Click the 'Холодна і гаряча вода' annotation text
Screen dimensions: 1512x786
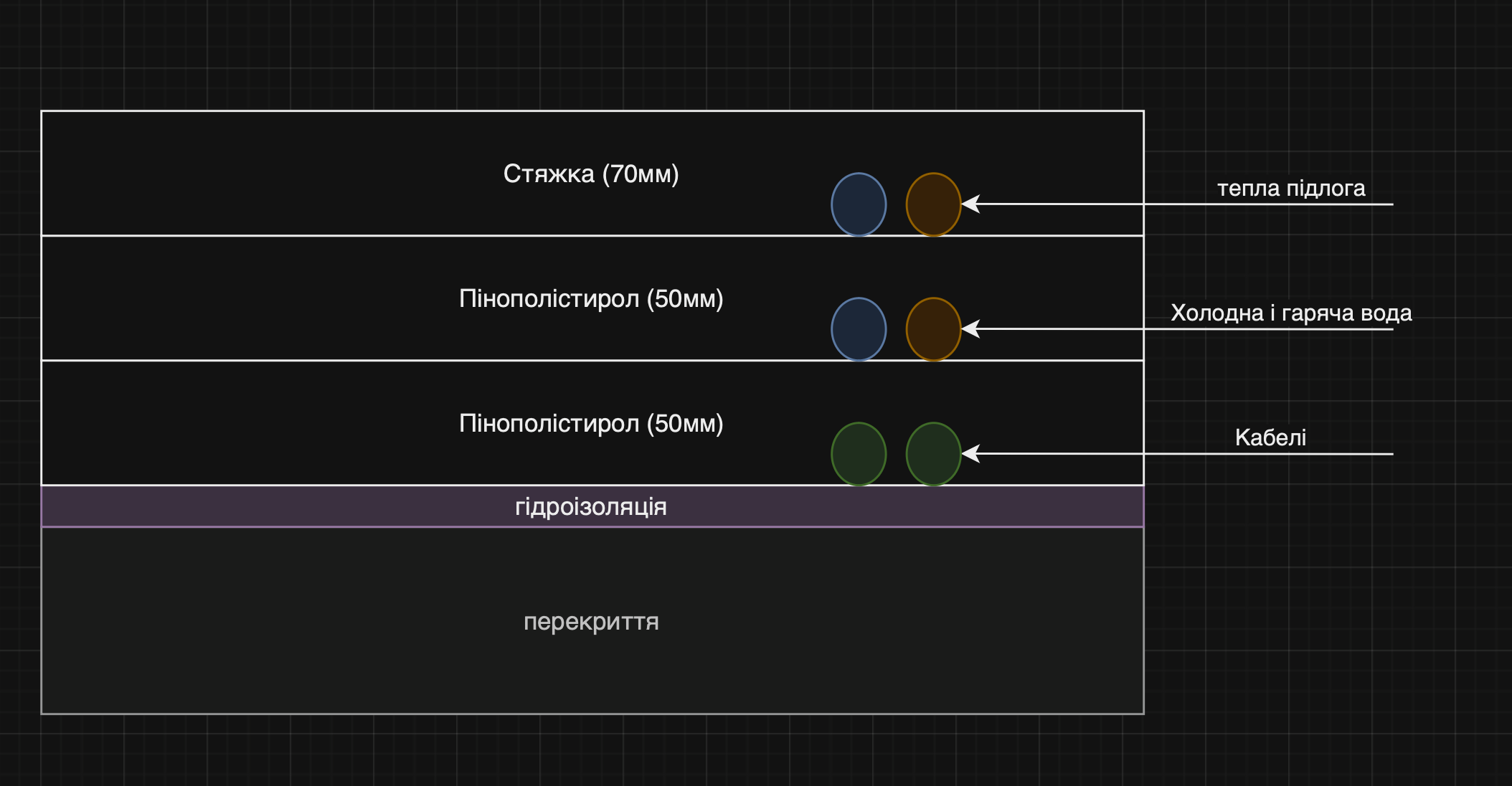pos(1291,313)
